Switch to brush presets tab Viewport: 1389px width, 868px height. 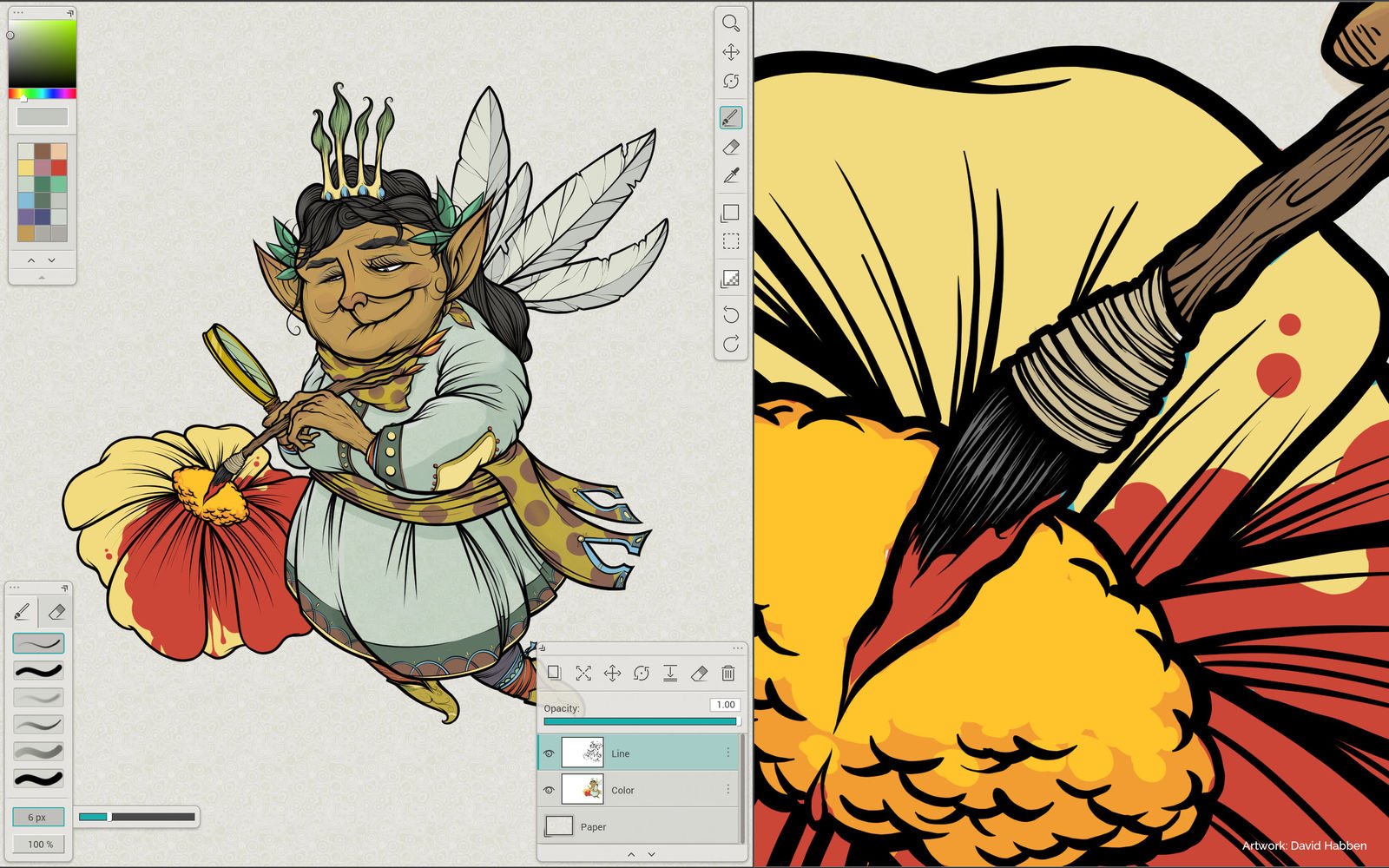point(23,612)
